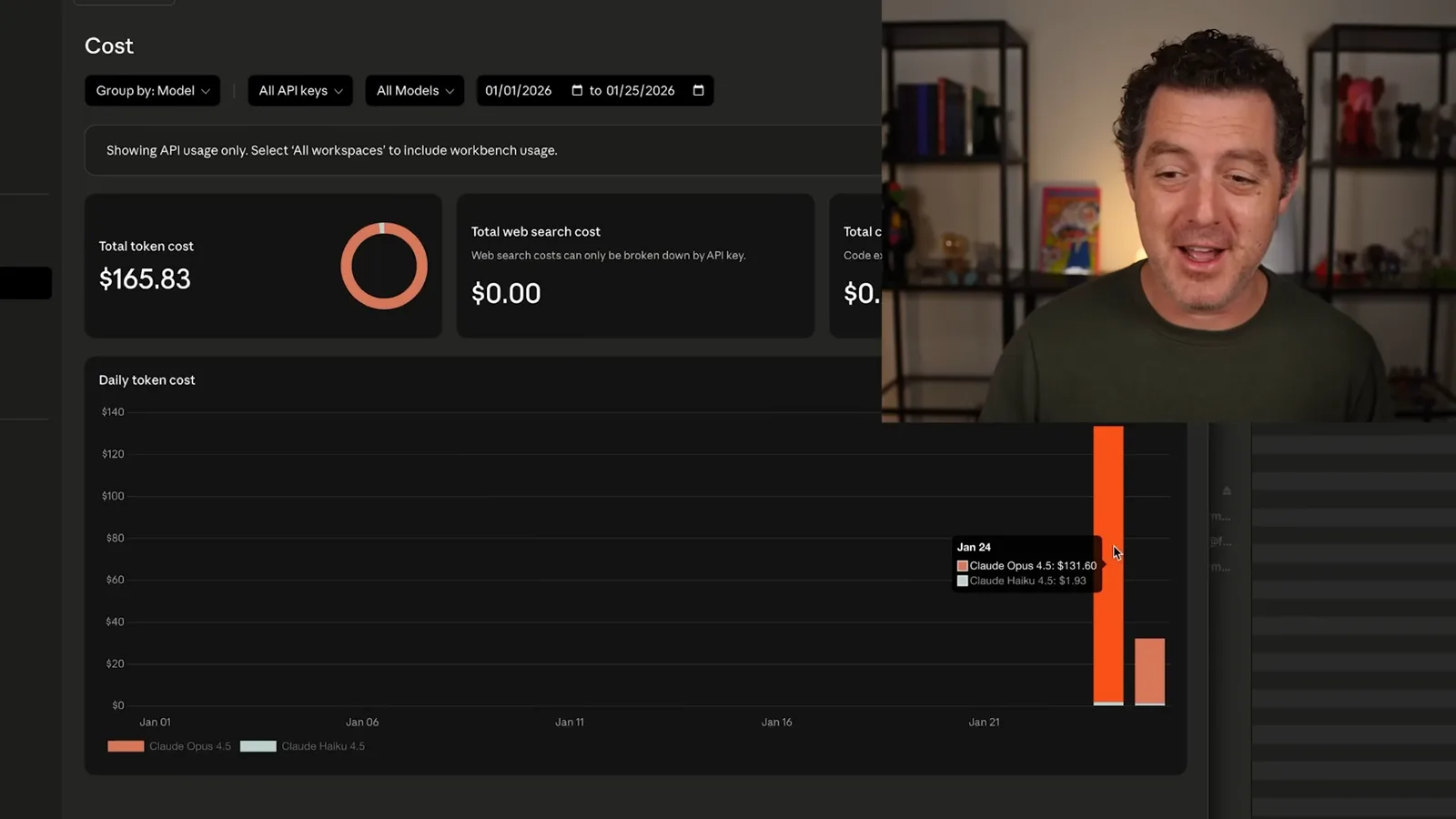This screenshot has height=819, width=1456.
Task: Click the web search costs API key note
Action: 608,255
